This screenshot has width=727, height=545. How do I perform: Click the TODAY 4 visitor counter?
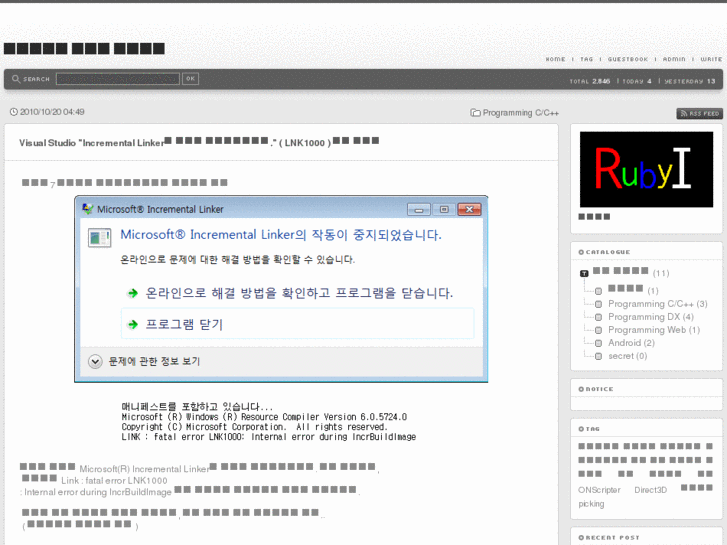click(x=637, y=81)
